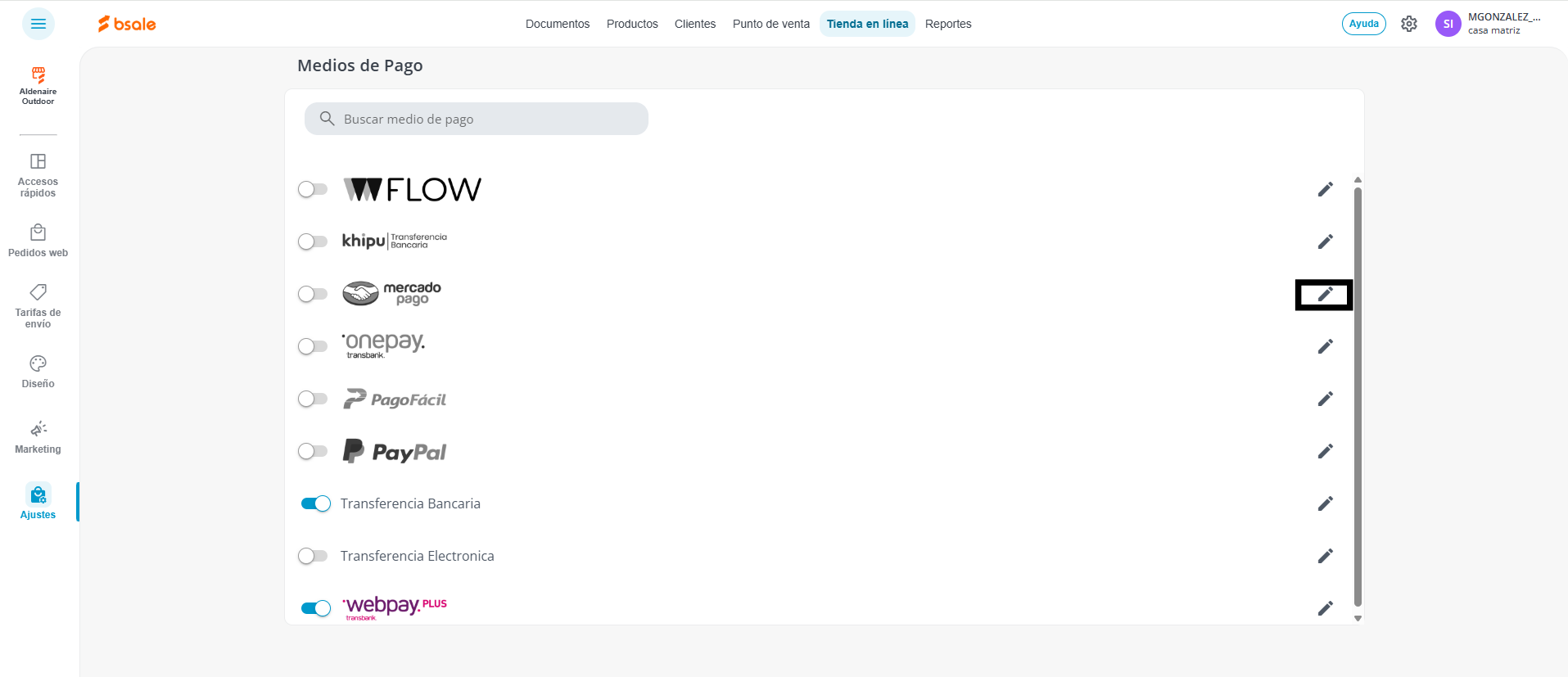This screenshot has width=1568, height=677.
Task: Open the Reportes menu
Action: (948, 24)
